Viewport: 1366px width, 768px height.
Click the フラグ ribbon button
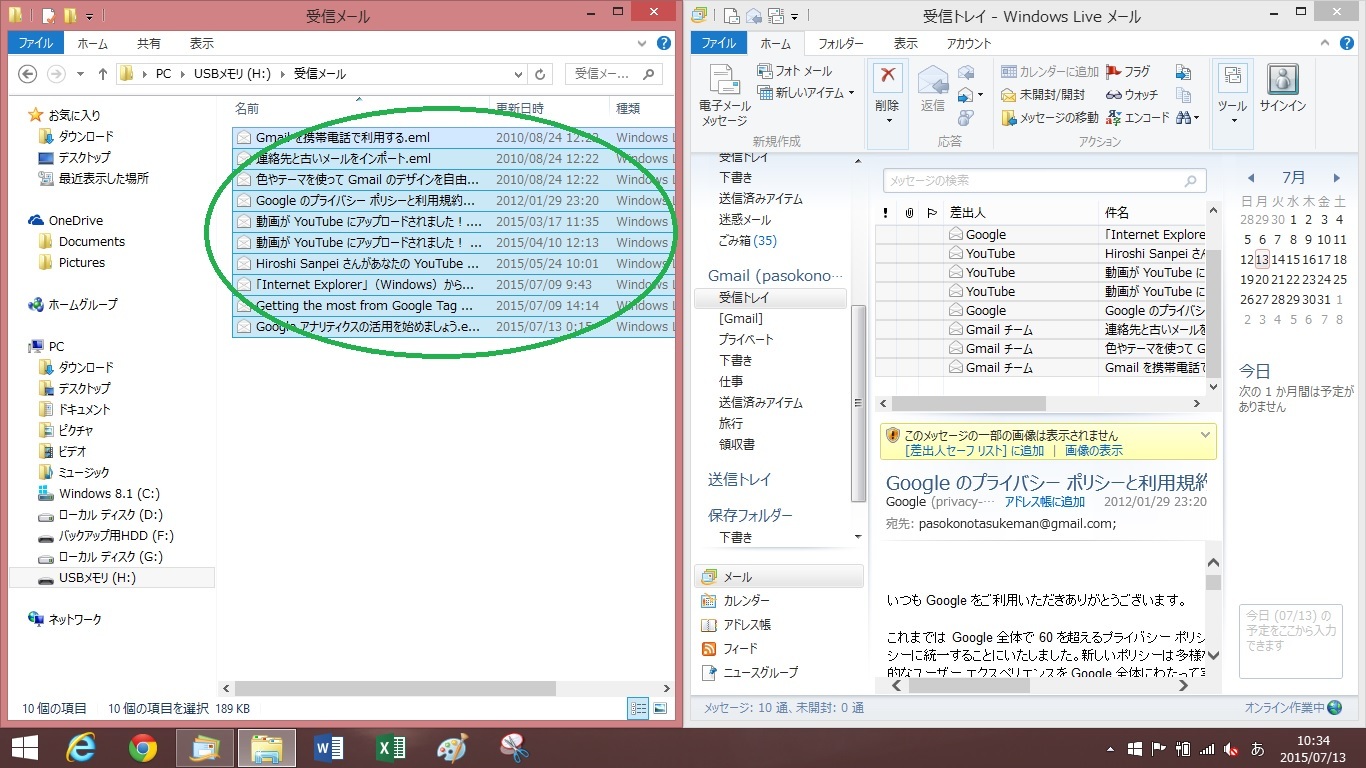click(1128, 72)
